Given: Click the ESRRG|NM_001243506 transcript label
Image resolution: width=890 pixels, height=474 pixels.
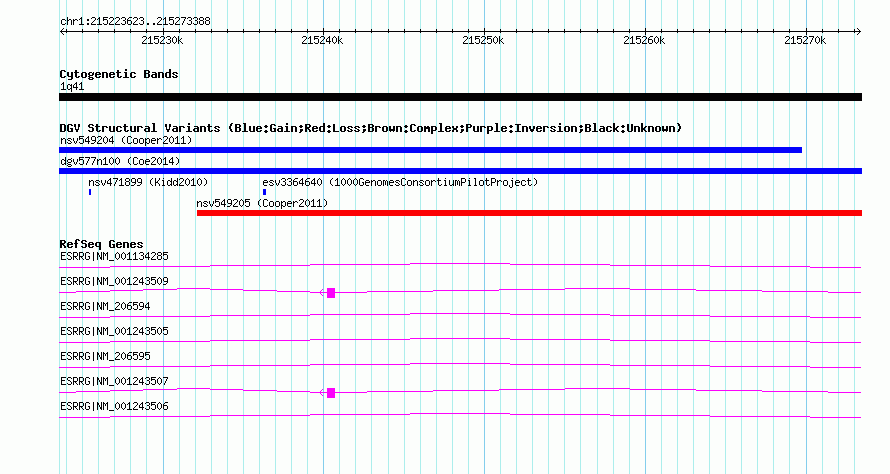Looking at the screenshot, I should 114,406.
